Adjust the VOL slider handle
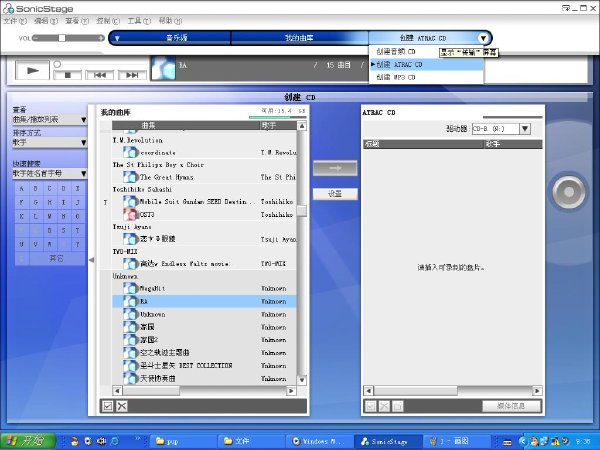 62,38
